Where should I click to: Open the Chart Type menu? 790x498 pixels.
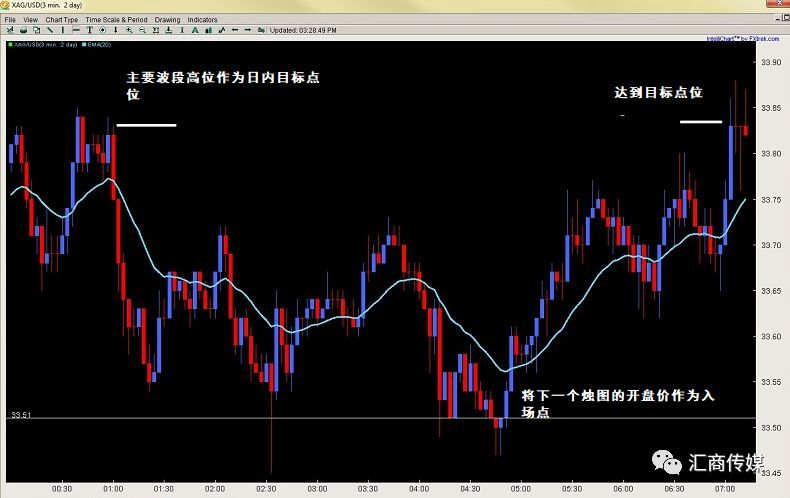[61, 20]
